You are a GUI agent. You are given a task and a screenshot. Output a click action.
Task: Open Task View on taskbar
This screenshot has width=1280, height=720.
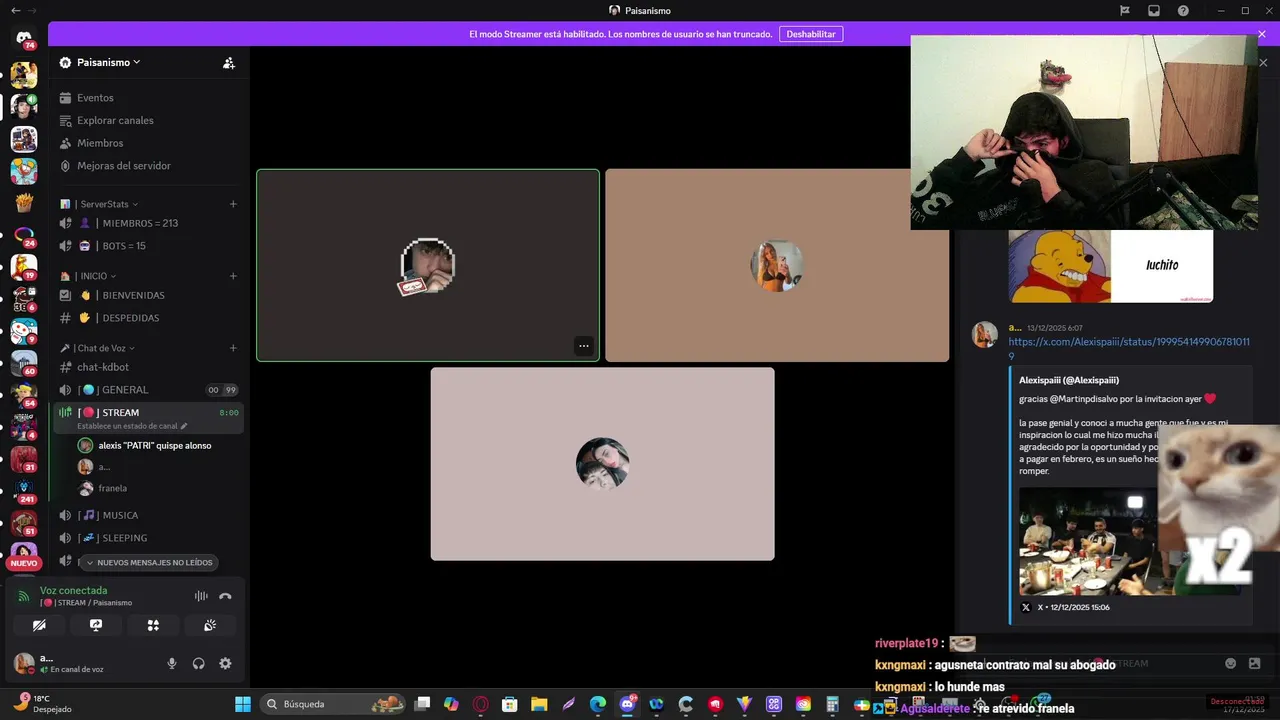pos(422,704)
